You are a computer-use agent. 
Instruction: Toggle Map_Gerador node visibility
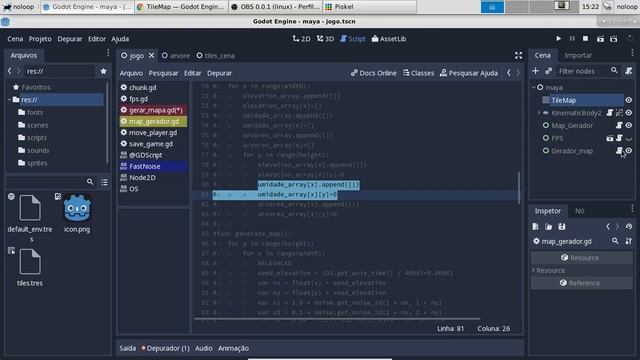[629, 125]
